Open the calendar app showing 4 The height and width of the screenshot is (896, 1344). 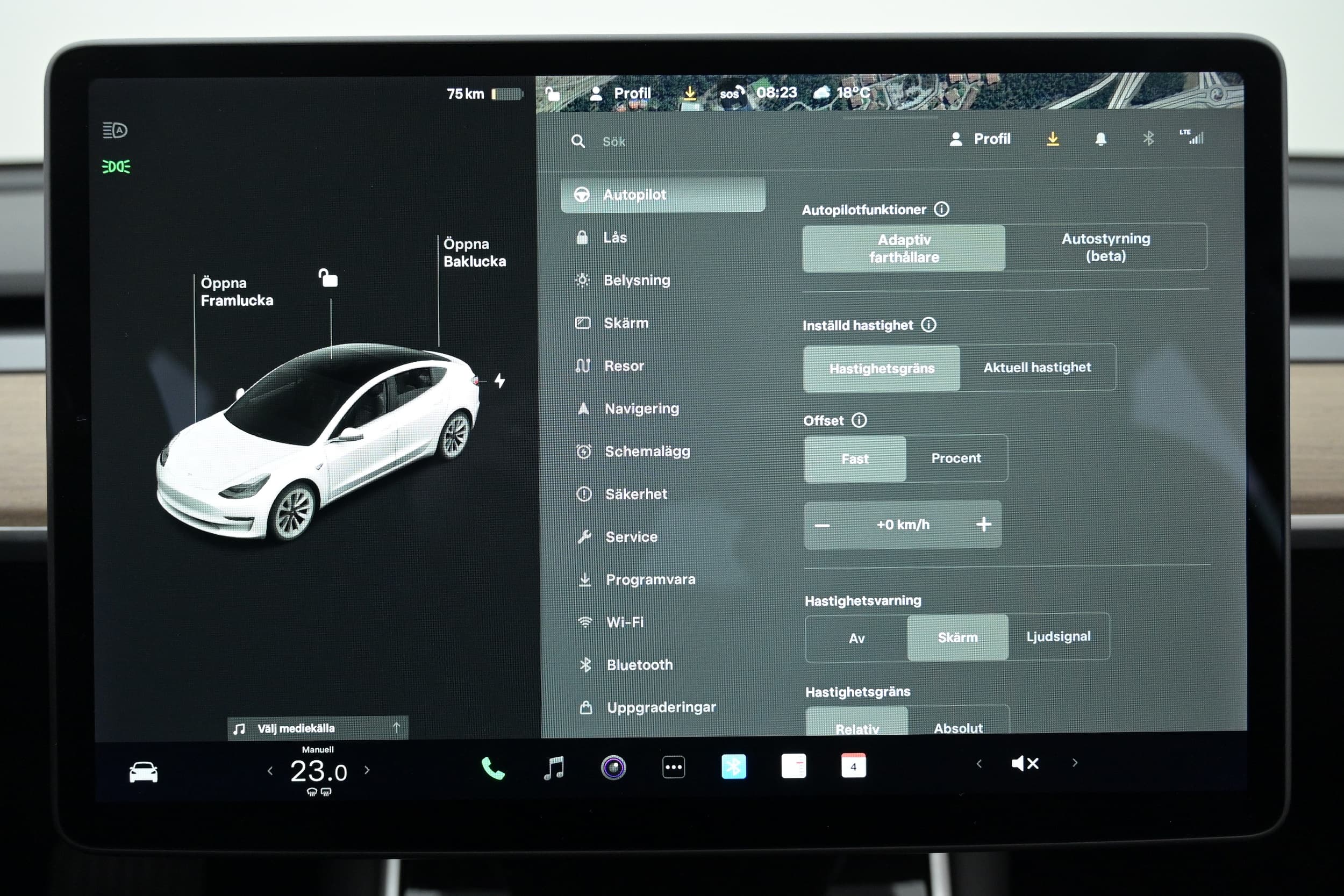[854, 766]
